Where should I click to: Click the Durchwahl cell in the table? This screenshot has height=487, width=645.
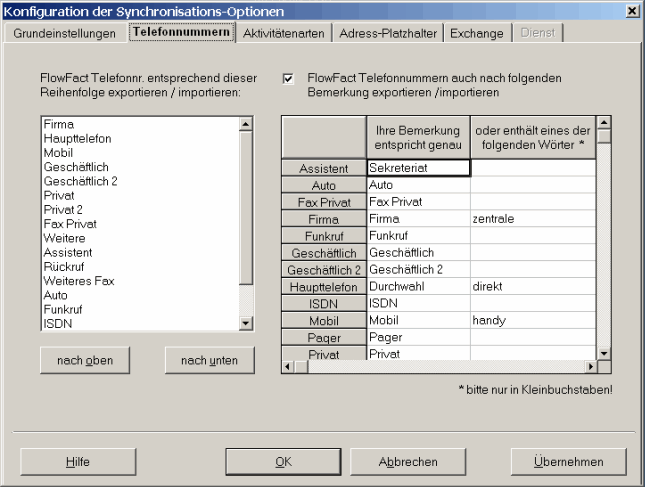tap(418, 286)
